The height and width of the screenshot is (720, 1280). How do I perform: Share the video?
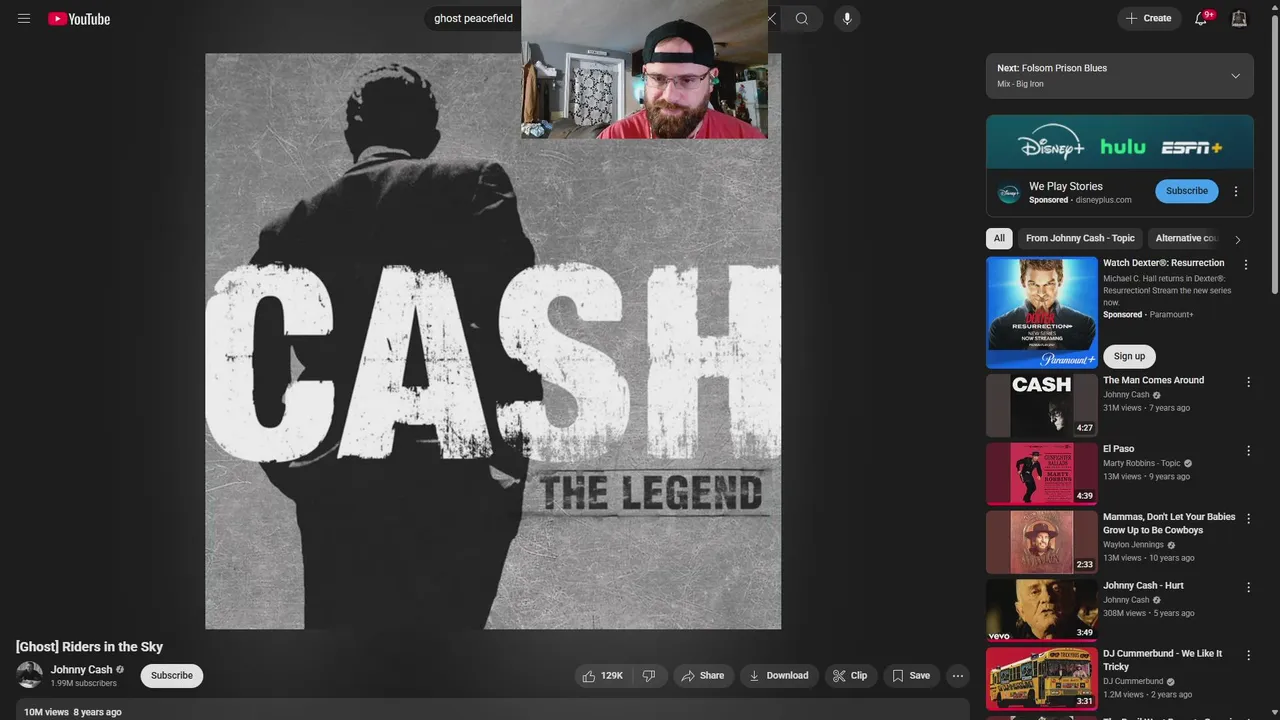click(703, 676)
